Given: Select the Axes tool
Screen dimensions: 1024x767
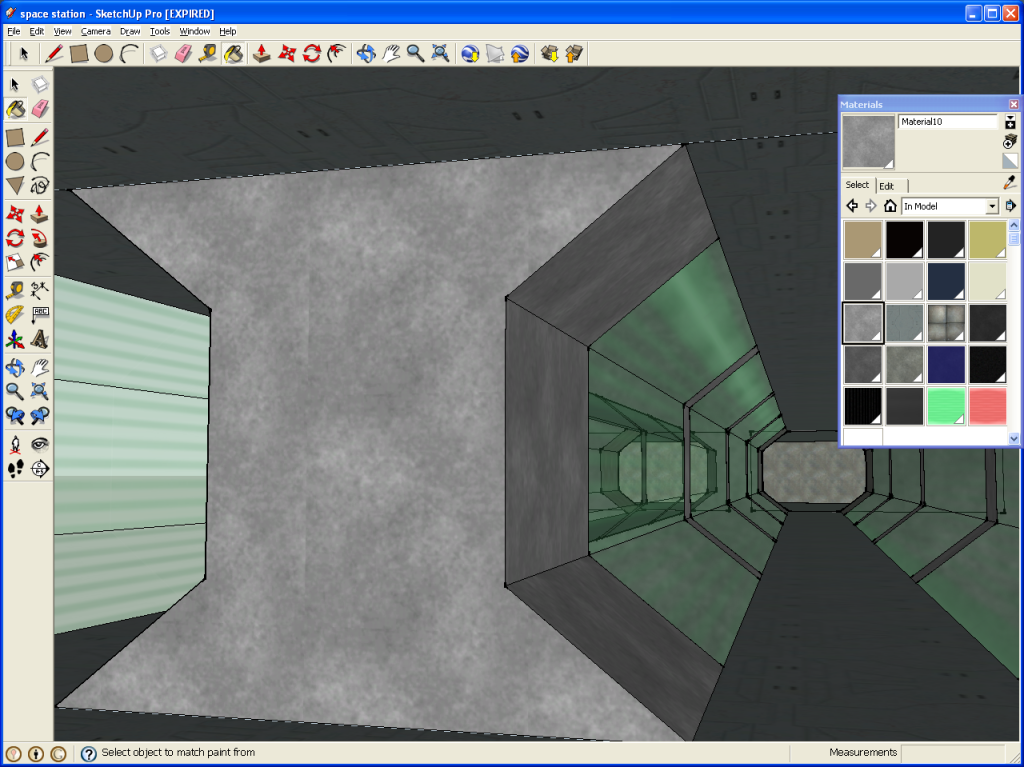Looking at the screenshot, I should point(15,340).
